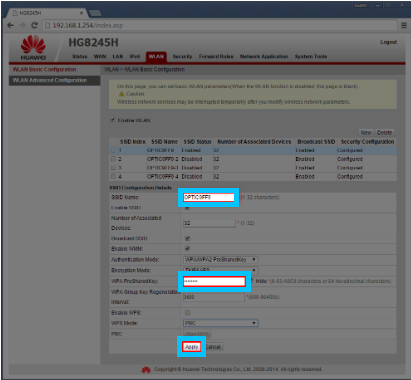411x380 pixels.
Task: Open the WAN tab
Action: (100, 56)
